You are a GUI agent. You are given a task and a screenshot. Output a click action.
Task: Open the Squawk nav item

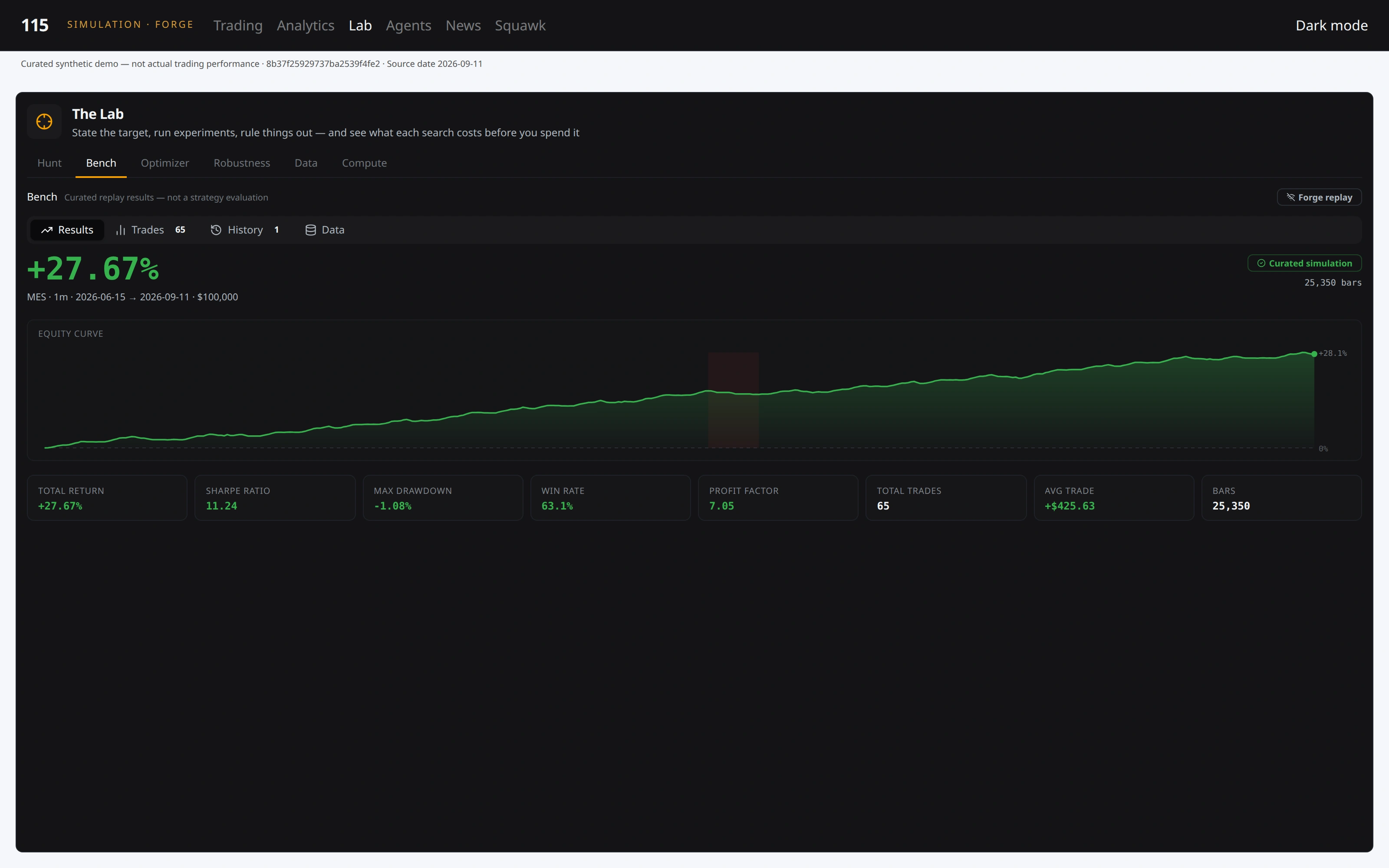pos(520,25)
